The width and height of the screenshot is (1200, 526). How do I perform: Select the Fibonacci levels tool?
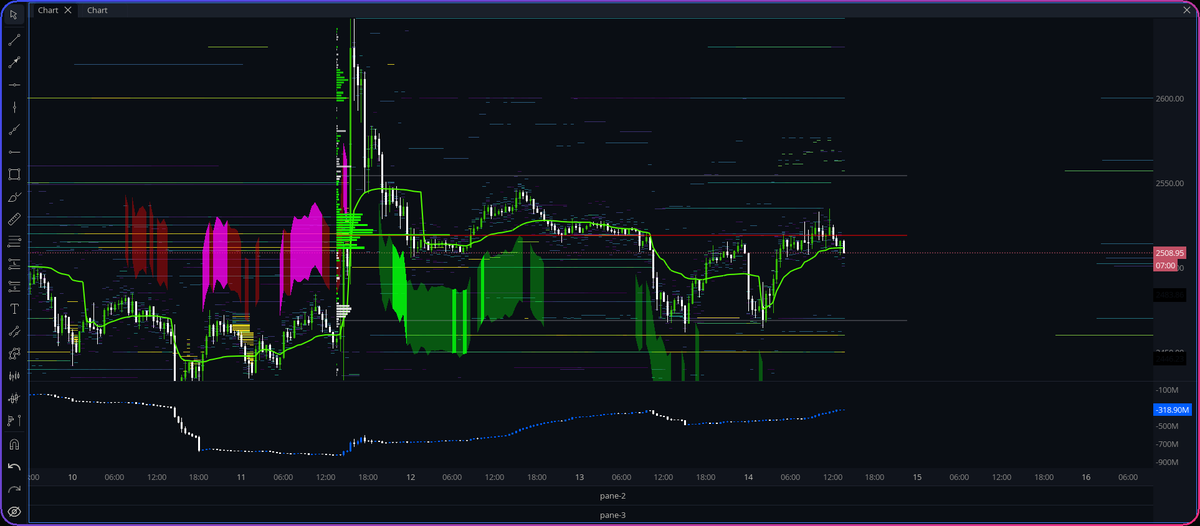coord(14,241)
